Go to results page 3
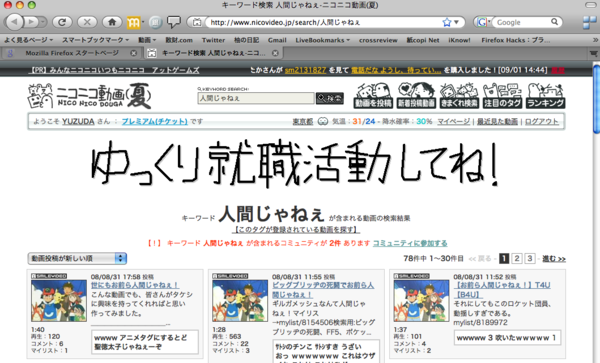 tap(530, 259)
